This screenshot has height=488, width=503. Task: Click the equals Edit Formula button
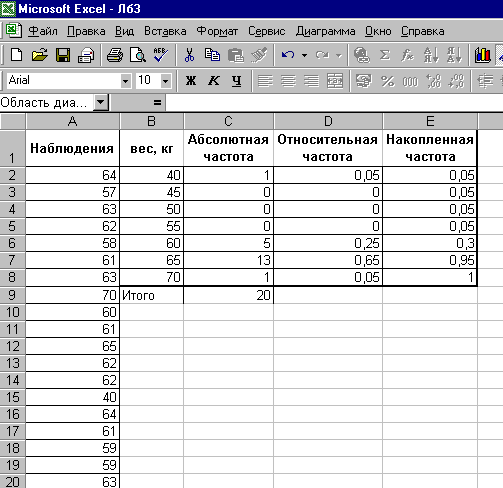157,102
